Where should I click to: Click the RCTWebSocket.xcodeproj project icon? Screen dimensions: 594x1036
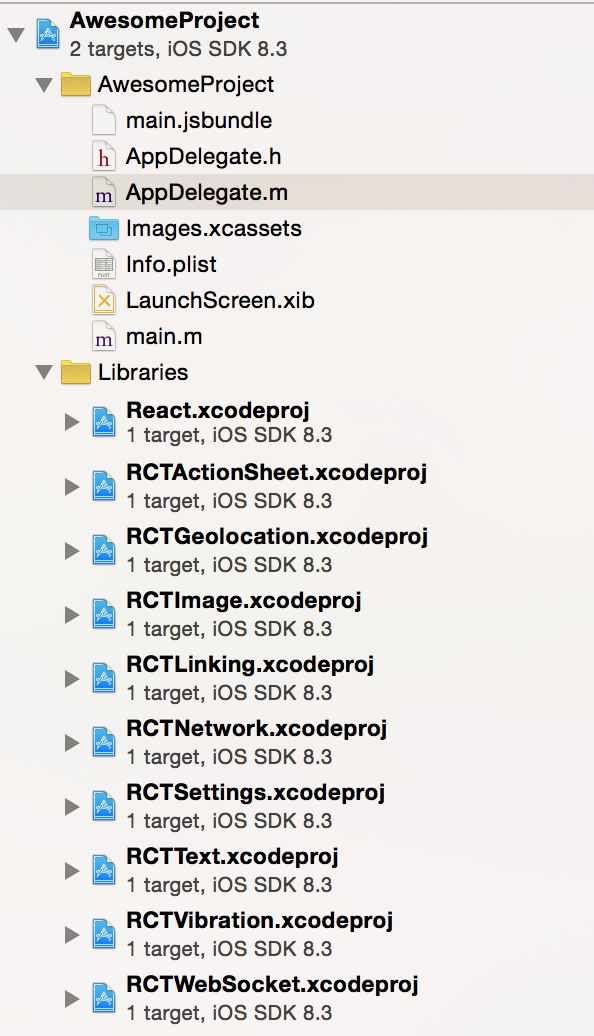[104, 998]
